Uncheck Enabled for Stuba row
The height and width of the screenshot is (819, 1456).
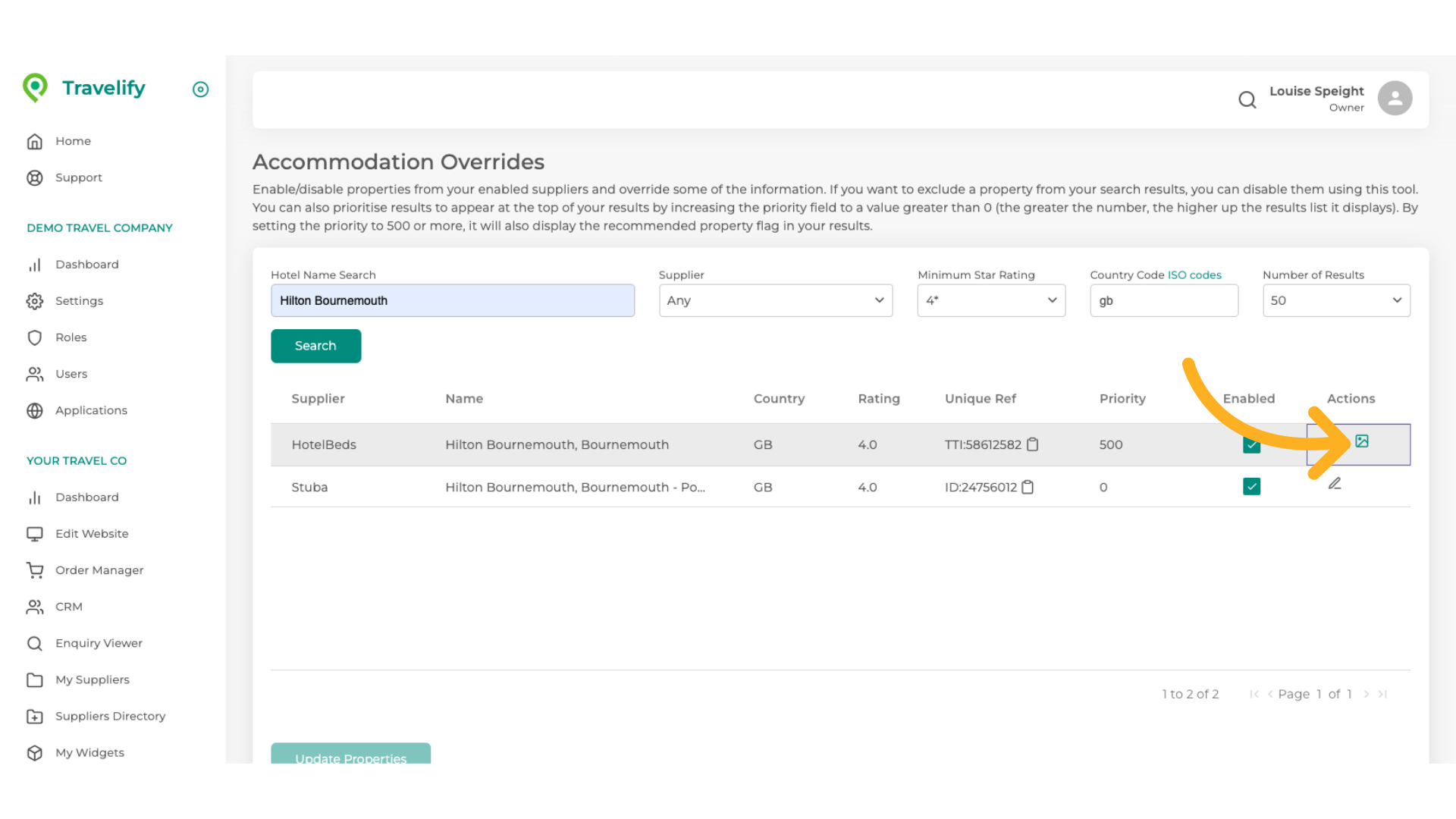[x=1251, y=487]
